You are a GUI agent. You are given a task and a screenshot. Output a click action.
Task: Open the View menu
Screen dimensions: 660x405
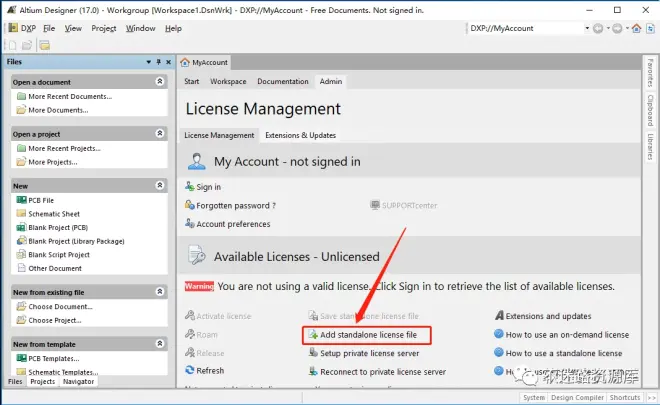tap(73, 28)
